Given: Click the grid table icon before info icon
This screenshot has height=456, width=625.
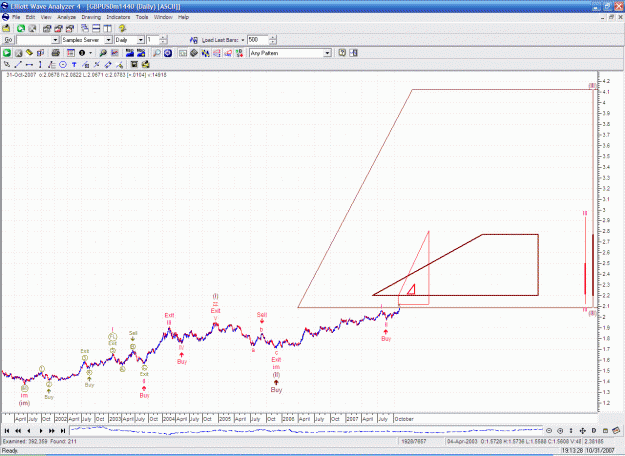Looking at the screenshot, I should [x=71, y=53].
